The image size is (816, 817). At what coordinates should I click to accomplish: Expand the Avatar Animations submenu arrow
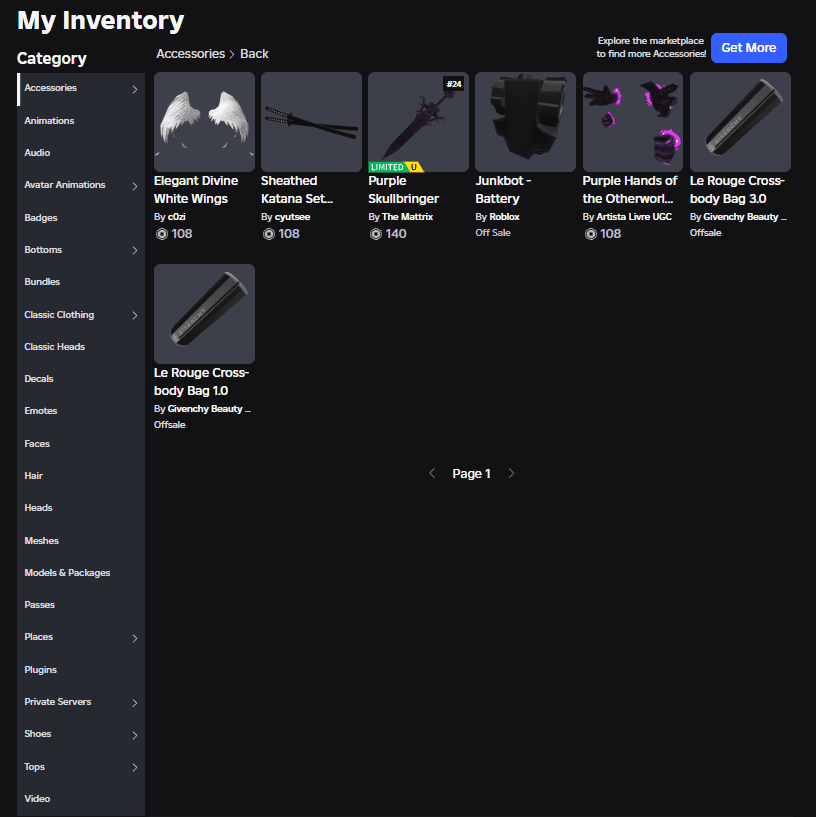coord(135,186)
